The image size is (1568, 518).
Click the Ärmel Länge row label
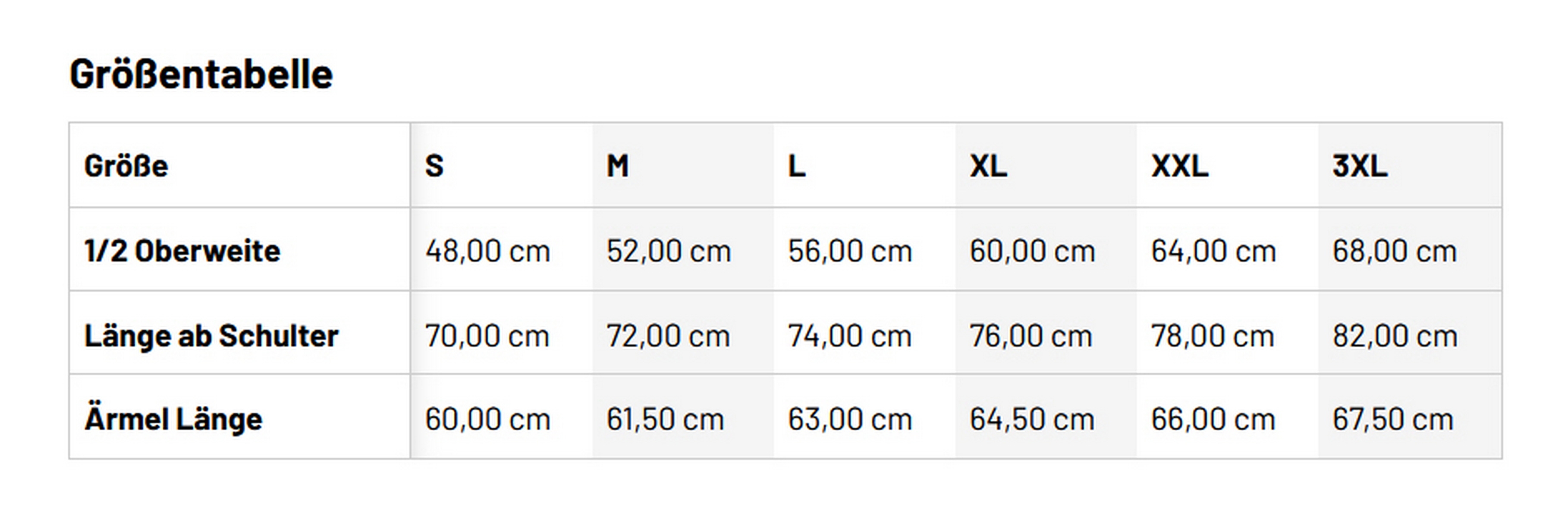tap(173, 419)
